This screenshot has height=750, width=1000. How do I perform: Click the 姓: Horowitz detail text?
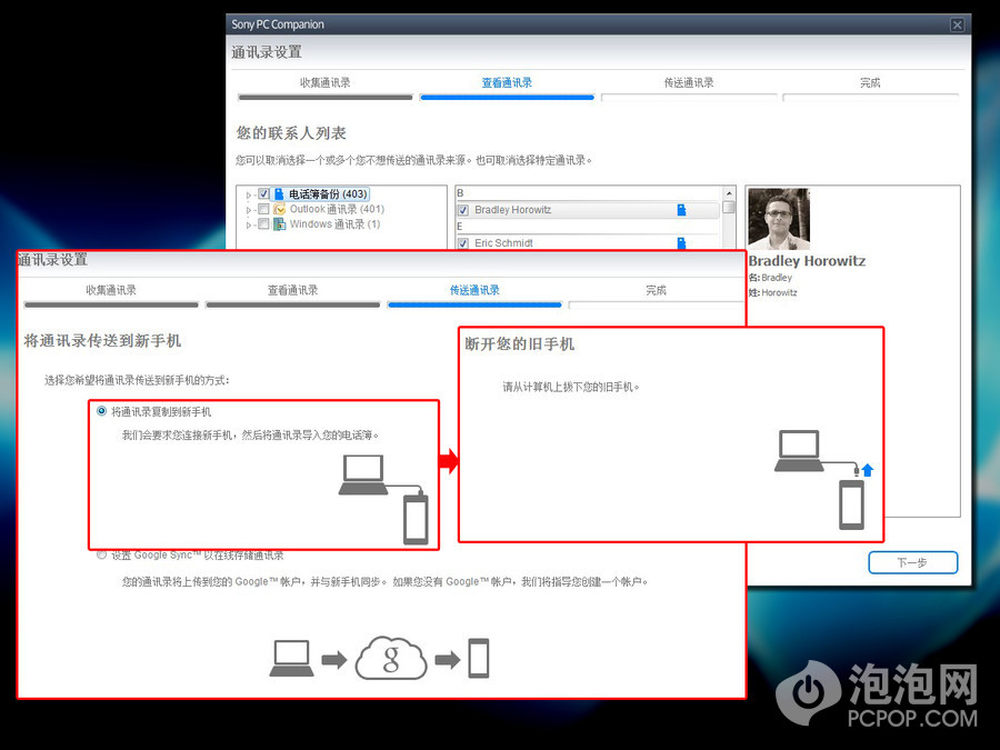tap(772, 293)
